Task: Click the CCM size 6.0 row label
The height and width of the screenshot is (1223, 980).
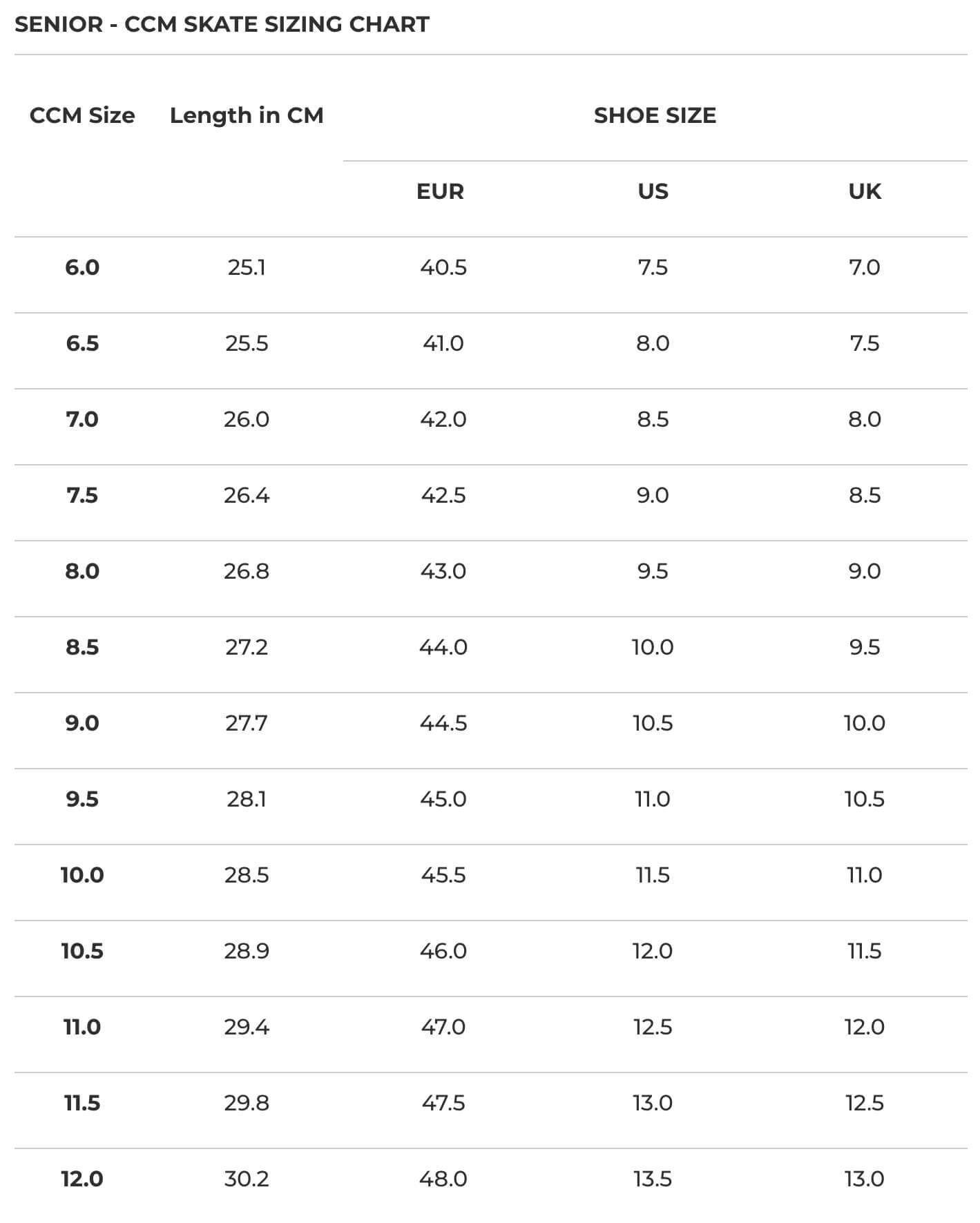Action: point(82,267)
